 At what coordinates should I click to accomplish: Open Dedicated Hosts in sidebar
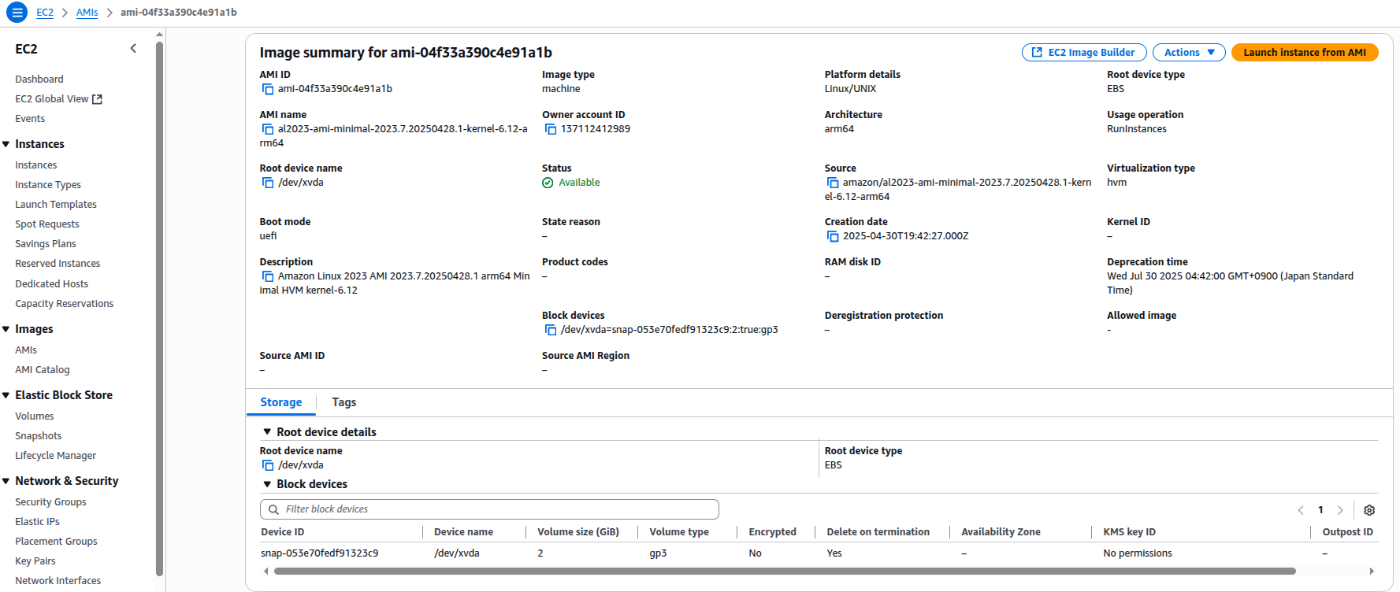point(51,284)
